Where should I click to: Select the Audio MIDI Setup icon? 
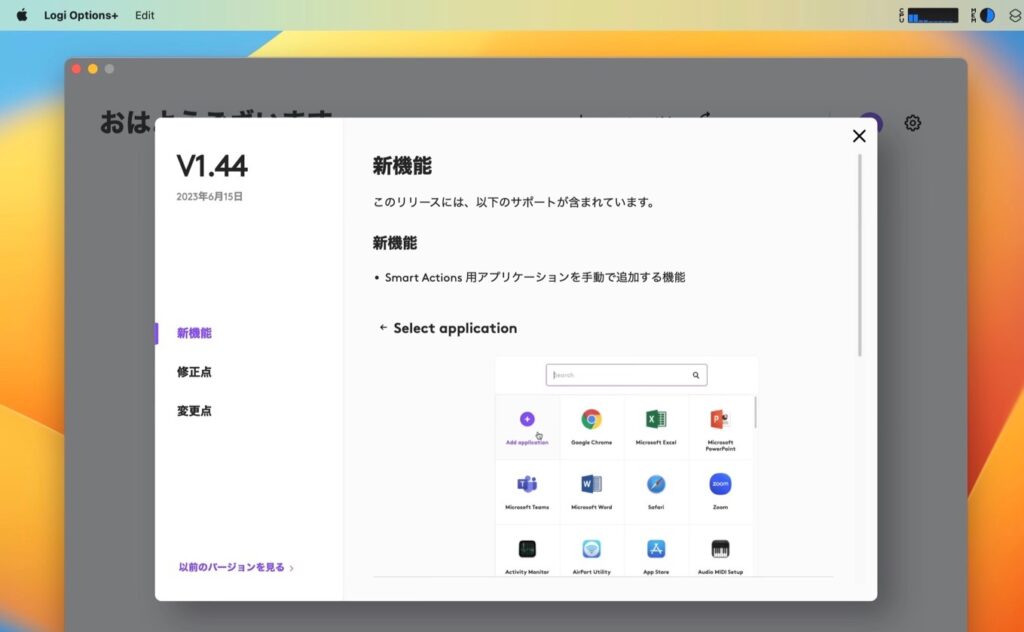click(718, 548)
